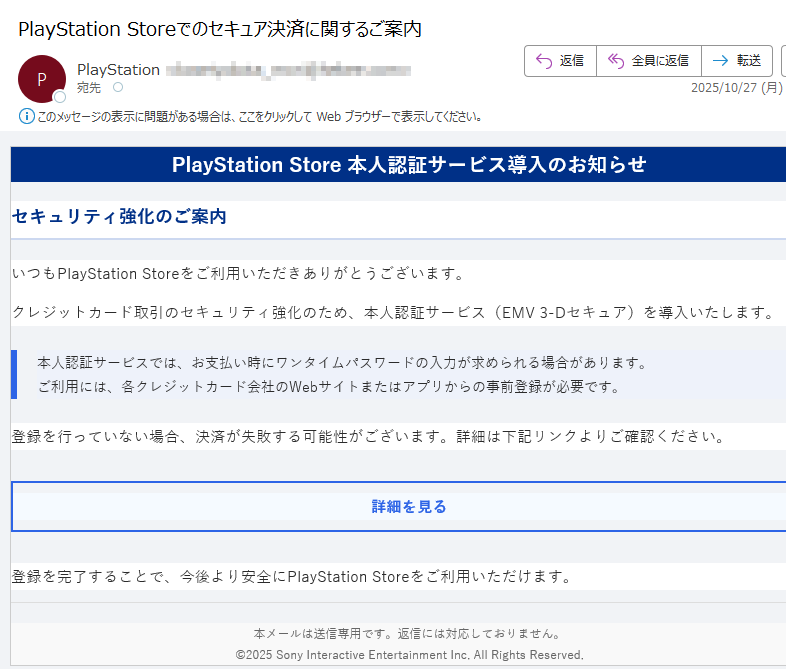
Task: Click the 転送 forward button
Action: pos(736,61)
